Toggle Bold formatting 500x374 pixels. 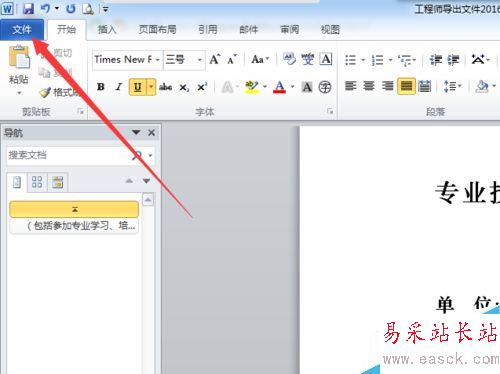click(101, 87)
